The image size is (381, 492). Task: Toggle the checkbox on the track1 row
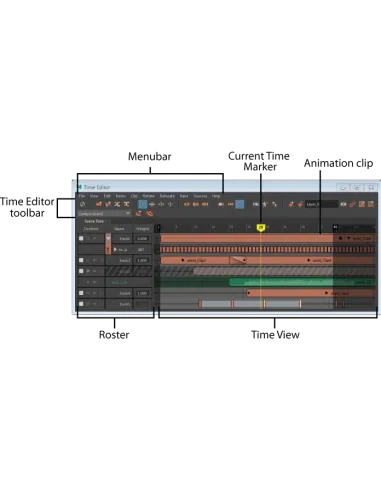[x=81, y=238]
